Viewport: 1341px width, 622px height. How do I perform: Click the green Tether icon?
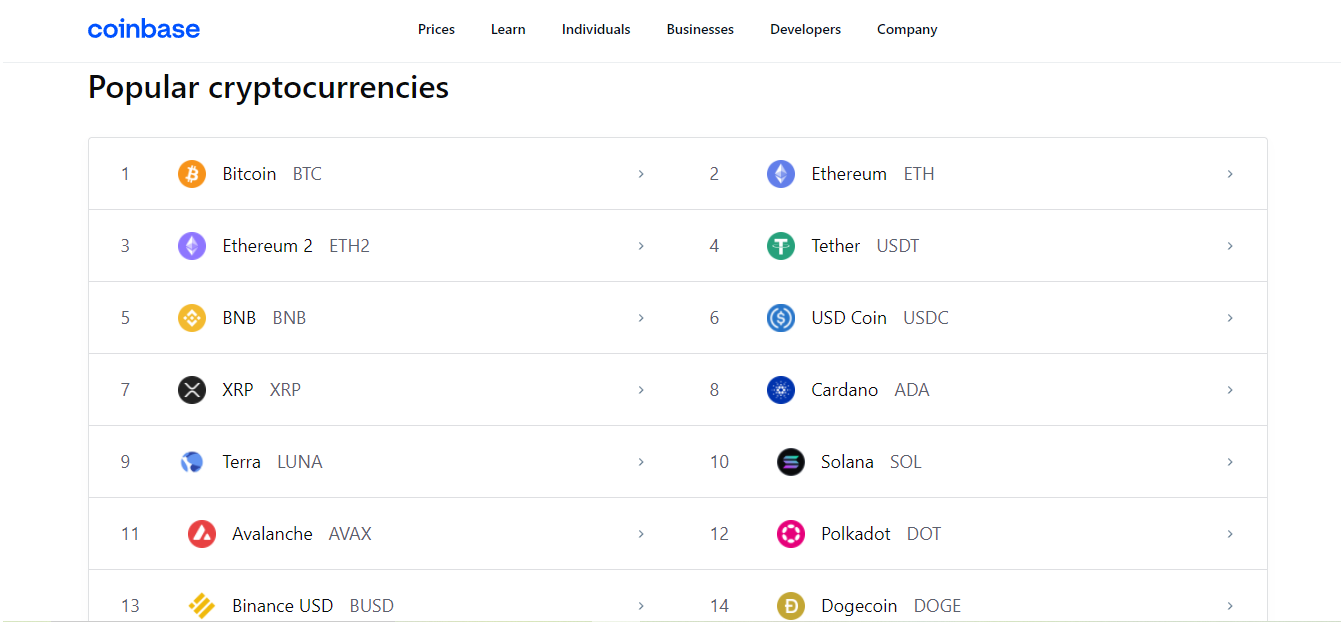pos(781,246)
